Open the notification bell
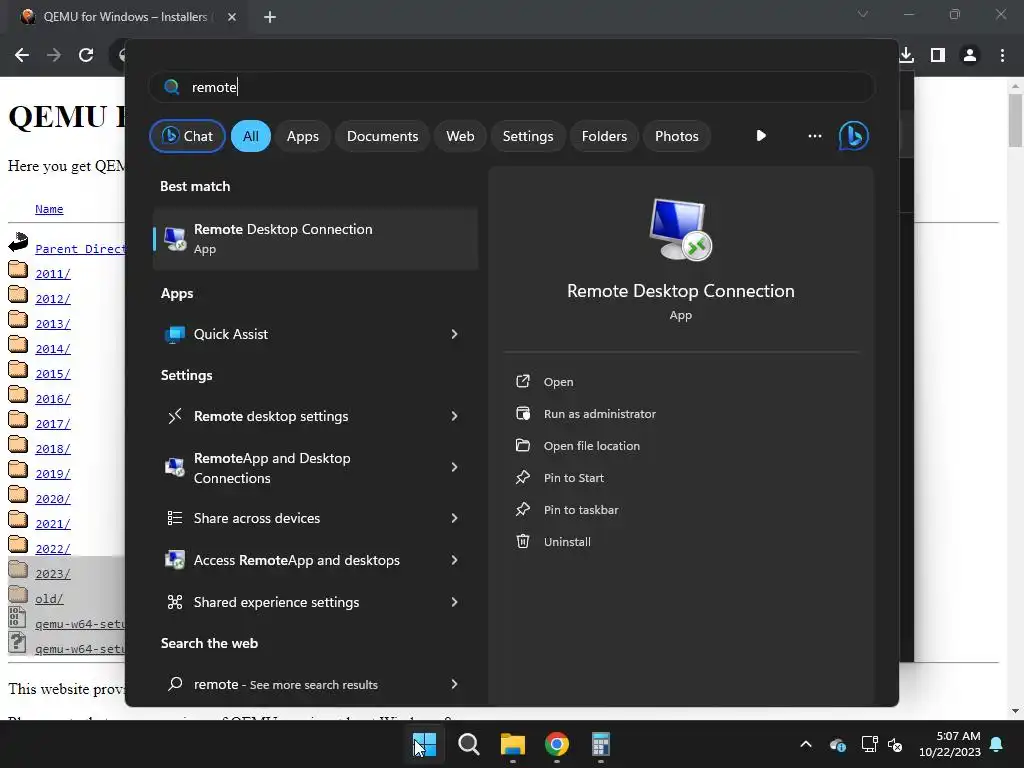1024x768 pixels. pyautogui.click(x=997, y=744)
